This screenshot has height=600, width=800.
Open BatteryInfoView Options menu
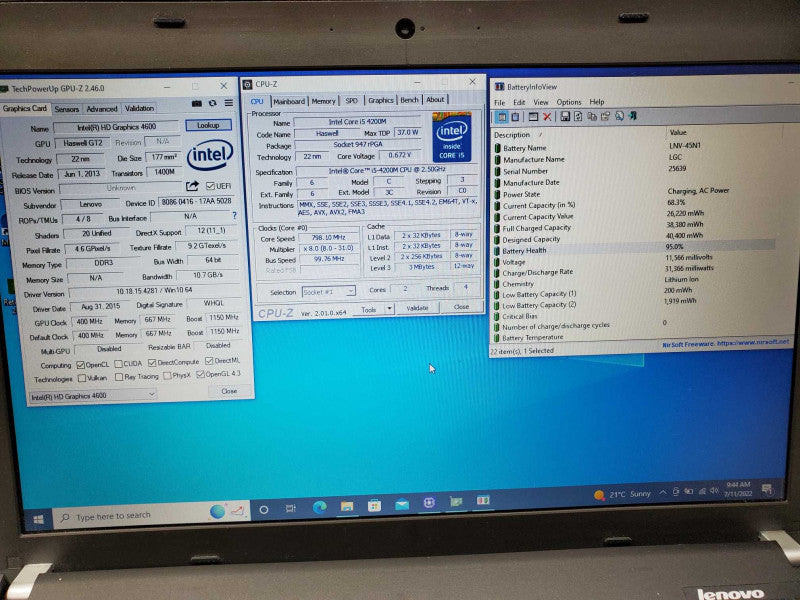(x=568, y=102)
